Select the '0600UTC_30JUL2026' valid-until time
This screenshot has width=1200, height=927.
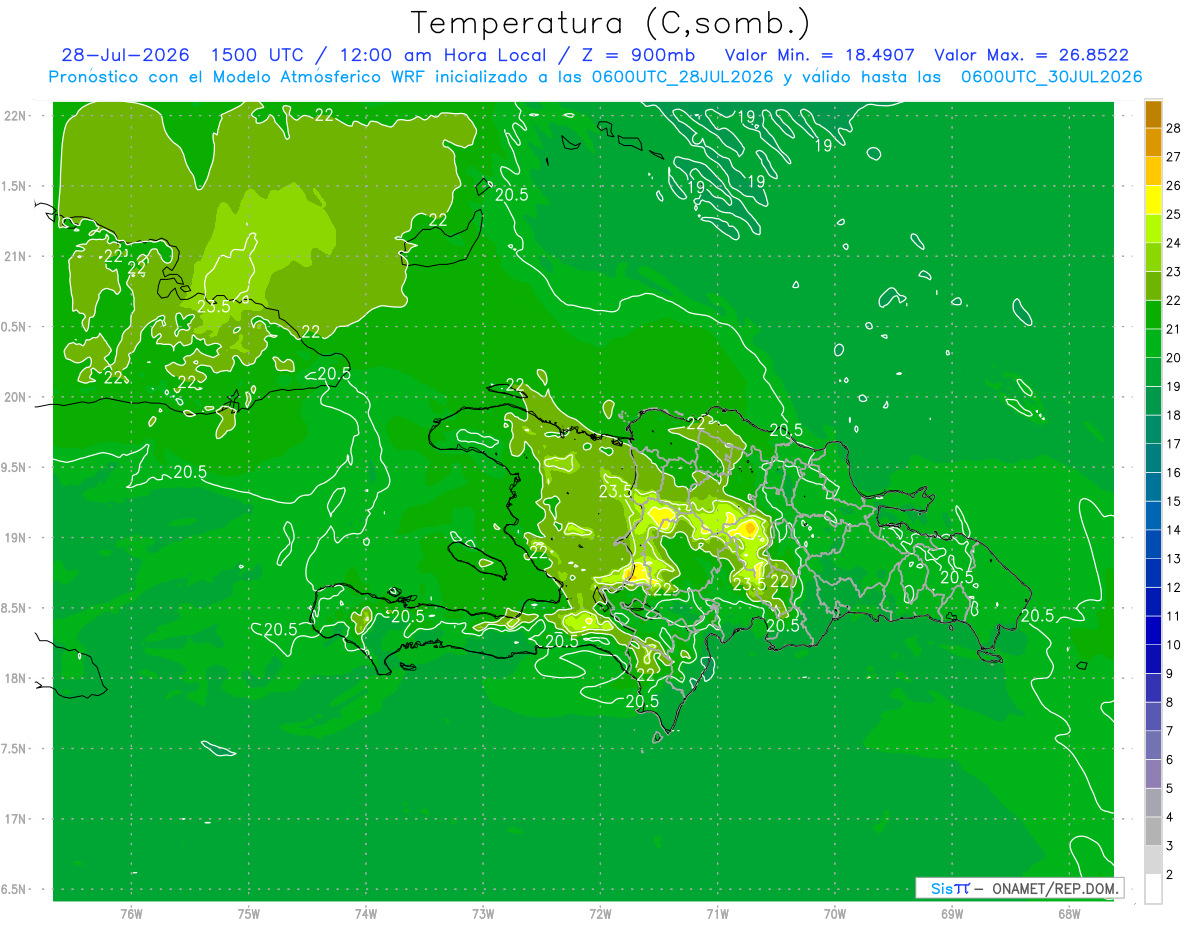[1051, 77]
